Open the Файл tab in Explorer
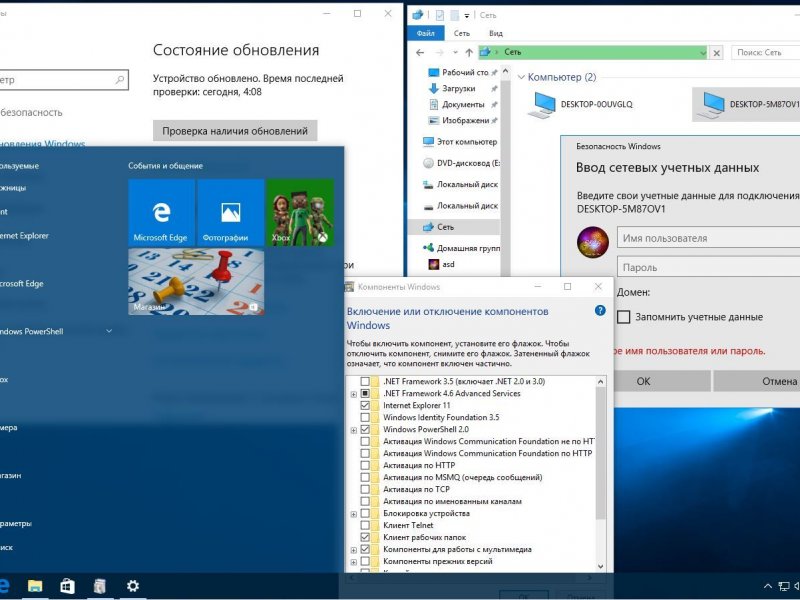 [x=426, y=33]
